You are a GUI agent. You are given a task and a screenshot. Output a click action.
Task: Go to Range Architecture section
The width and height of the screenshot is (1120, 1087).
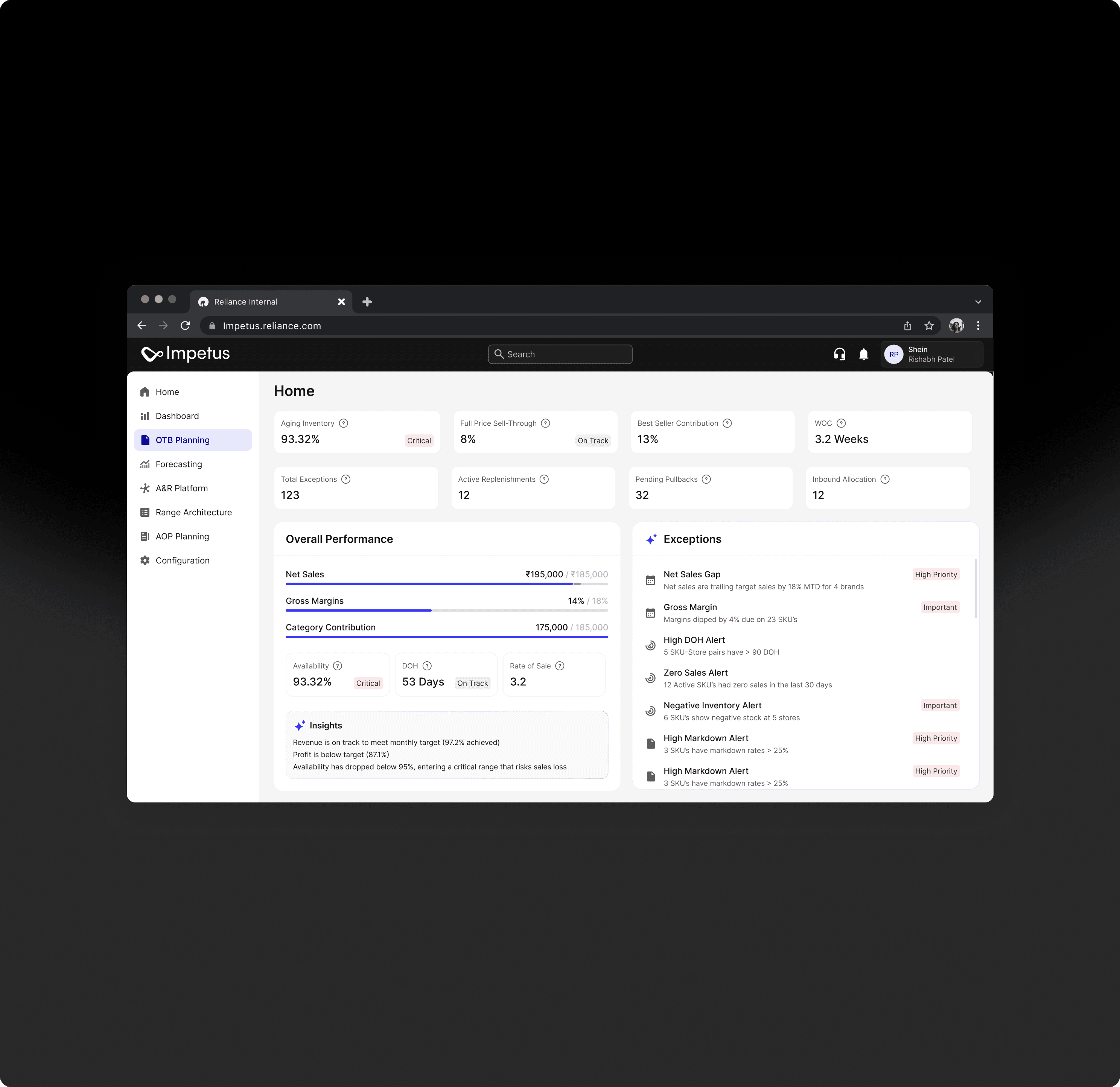tap(193, 513)
